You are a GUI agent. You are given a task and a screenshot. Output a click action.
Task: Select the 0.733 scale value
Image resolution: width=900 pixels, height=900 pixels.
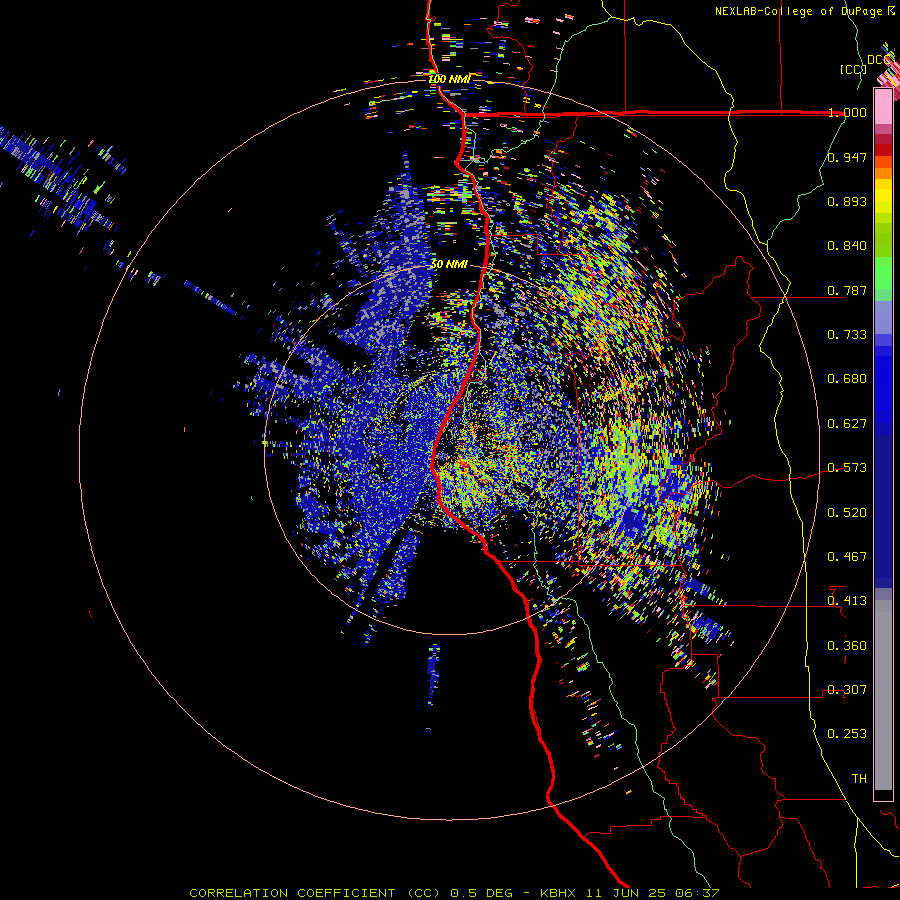click(x=847, y=335)
